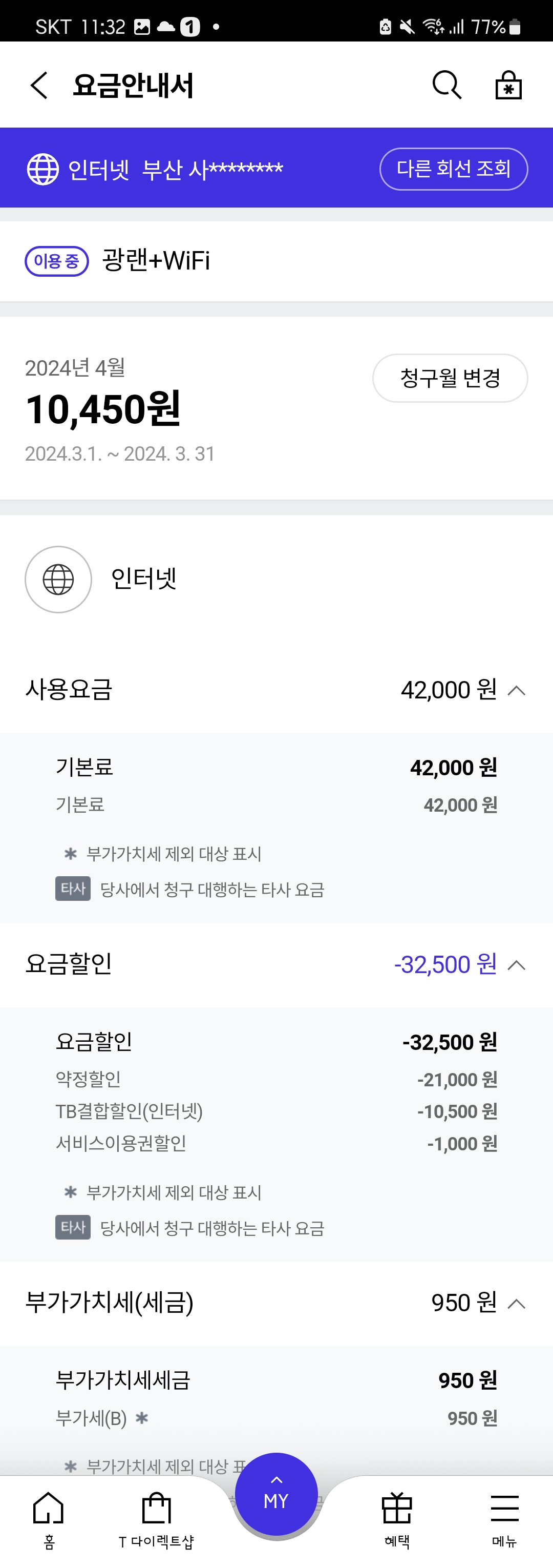Tap the notification icon in status bar
This screenshot has width=553, height=1568.
pyautogui.click(x=190, y=26)
